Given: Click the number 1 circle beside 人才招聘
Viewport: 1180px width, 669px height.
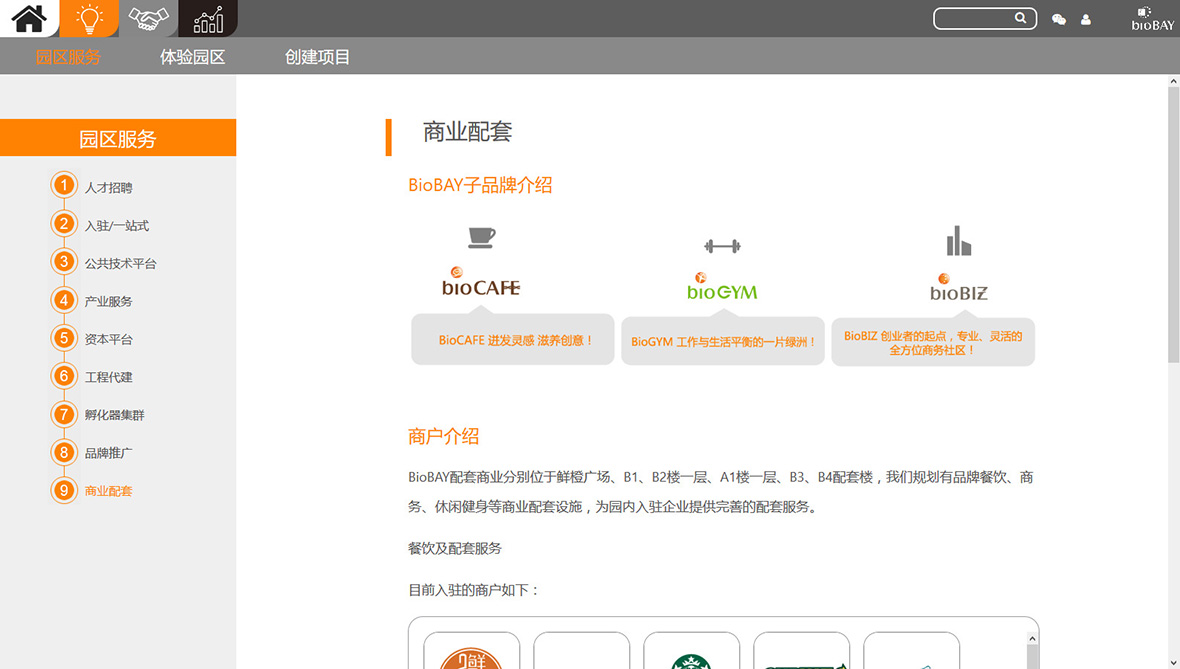Looking at the screenshot, I should pyautogui.click(x=64, y=185).
